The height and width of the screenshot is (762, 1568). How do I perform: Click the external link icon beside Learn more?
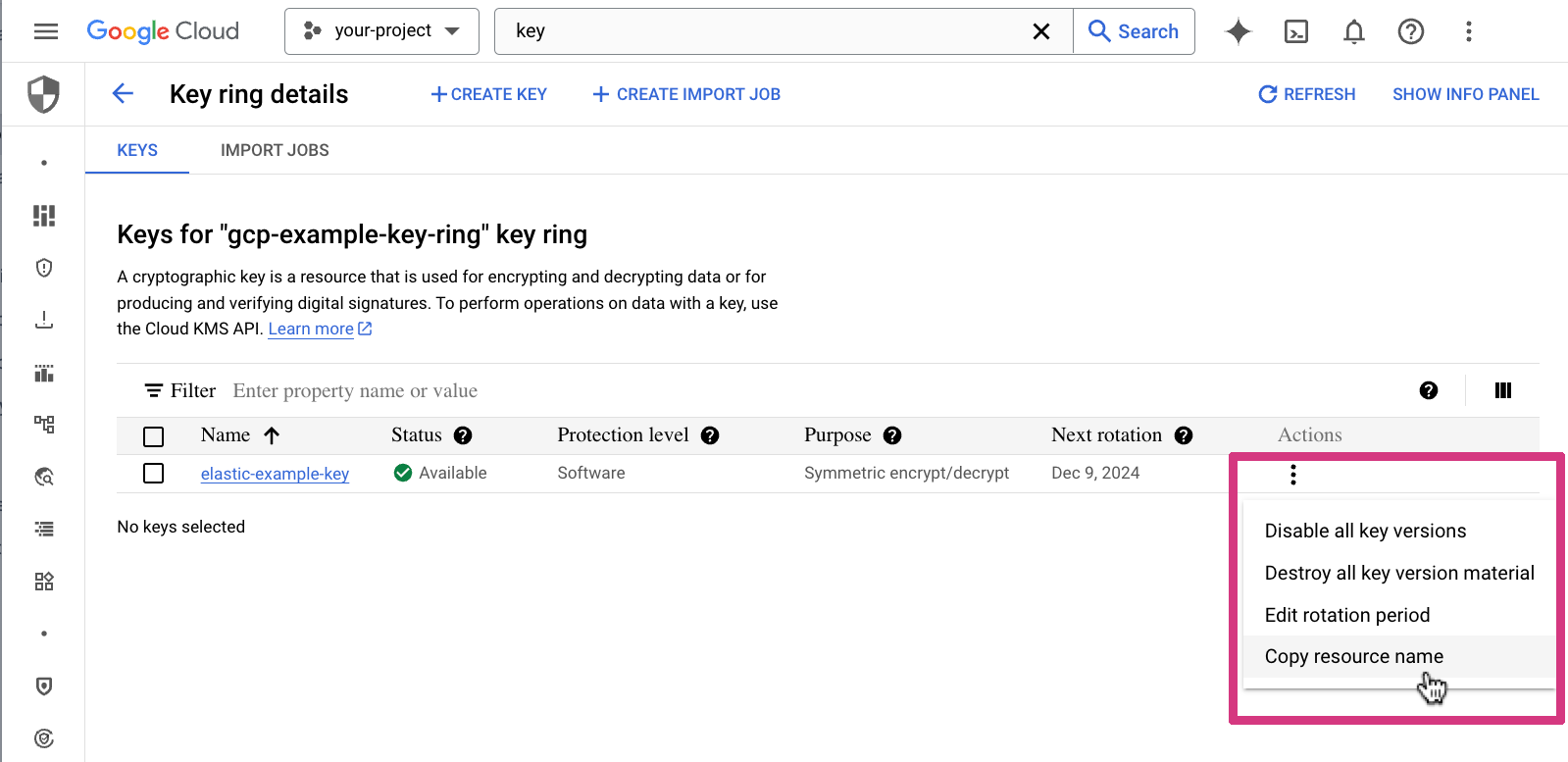point(365,329)
